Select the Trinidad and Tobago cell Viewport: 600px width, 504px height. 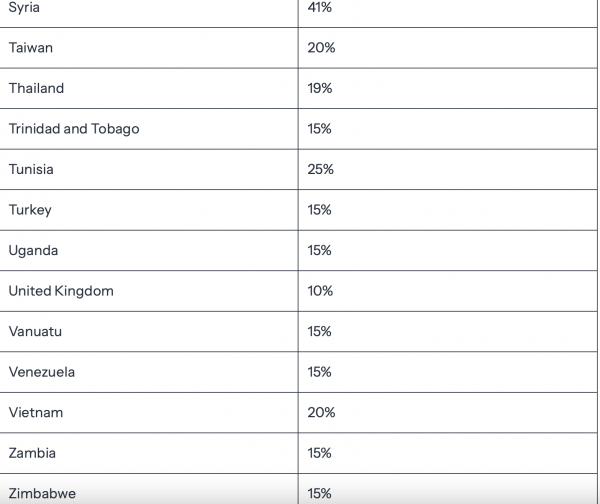74,129
